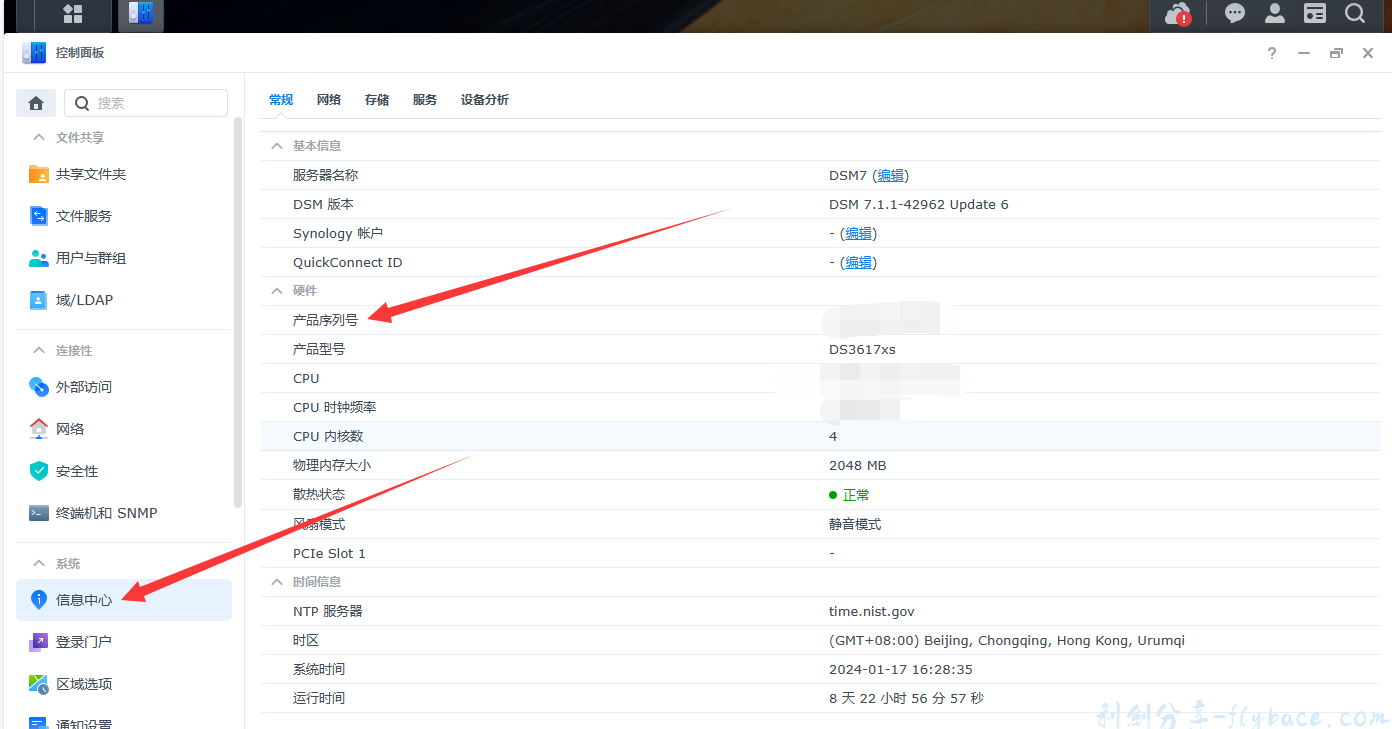This screenshot has height=729, width=1392.
Task: Collapse the 系统 sidebar section
Action: (39, 564)
